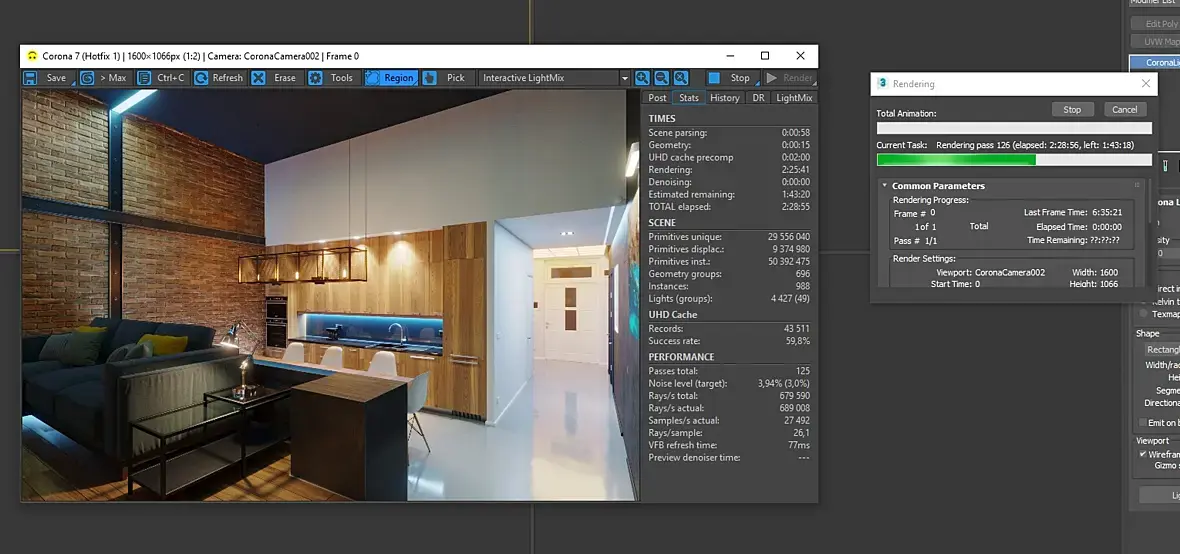
Task: Click the Ctrl+C clipboard copy icon
Action: [x=144, y=78]
